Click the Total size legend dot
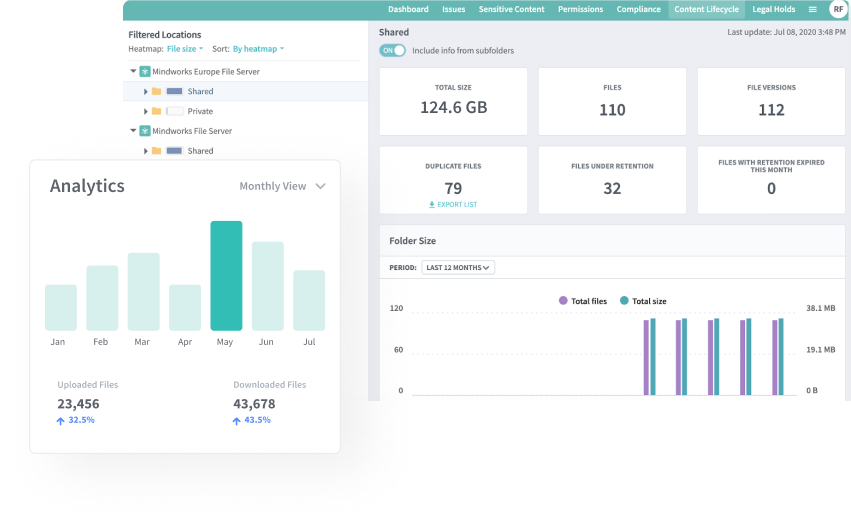This screenshot has height=527, width=851. 624,300
